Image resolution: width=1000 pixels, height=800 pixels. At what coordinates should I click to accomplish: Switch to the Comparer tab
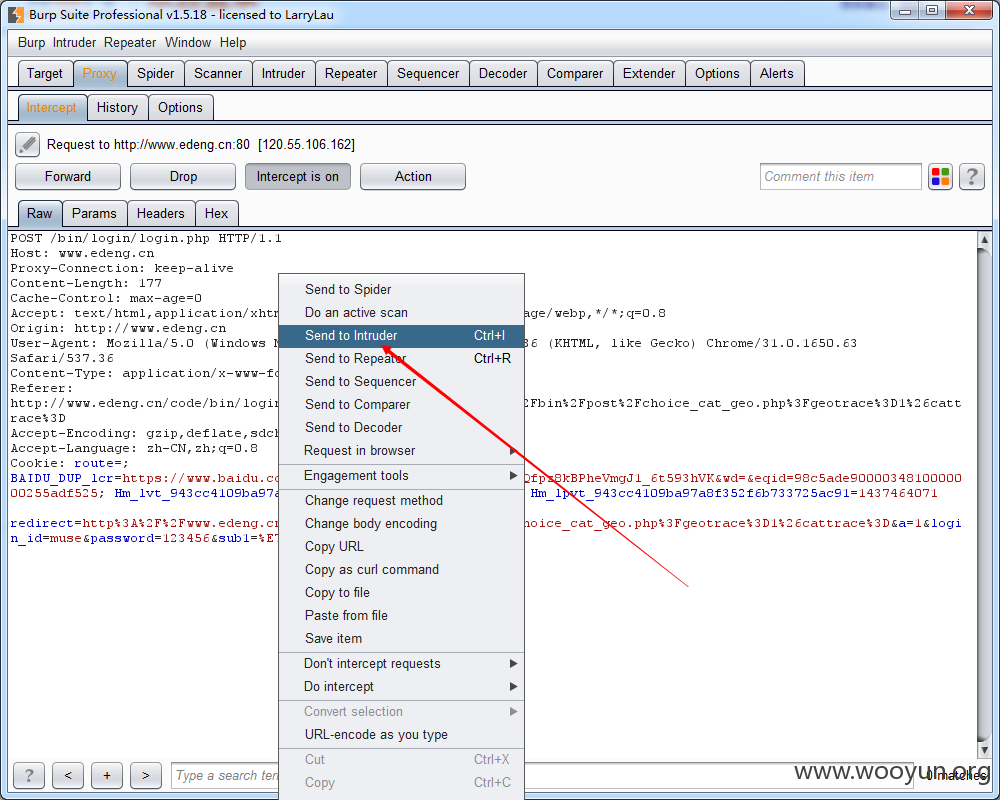[575, 73]
